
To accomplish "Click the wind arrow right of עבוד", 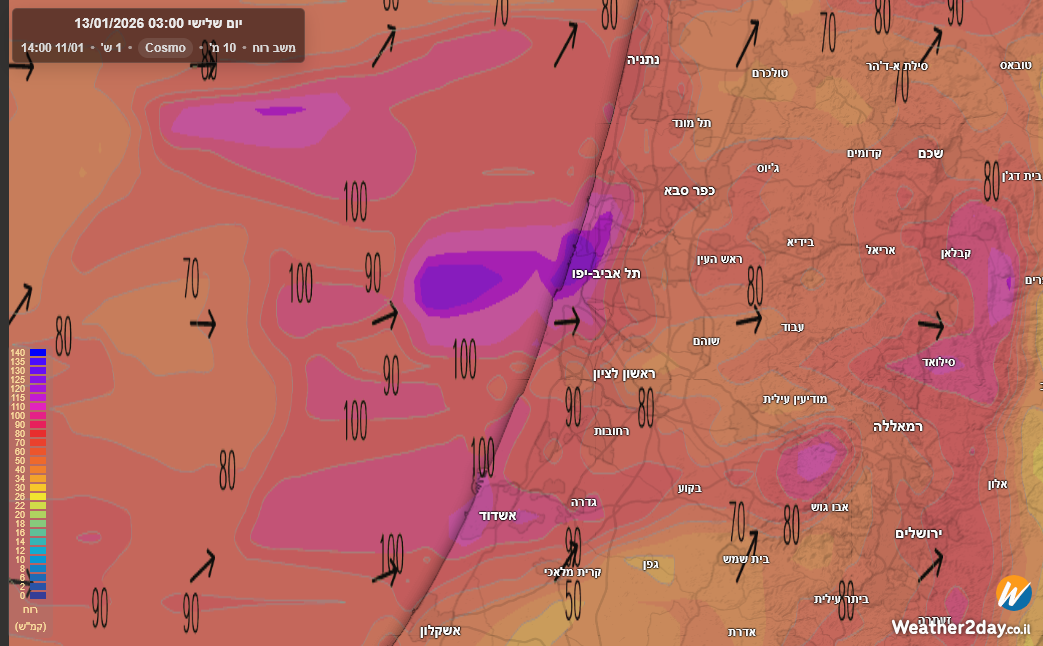I will point(748,321).
